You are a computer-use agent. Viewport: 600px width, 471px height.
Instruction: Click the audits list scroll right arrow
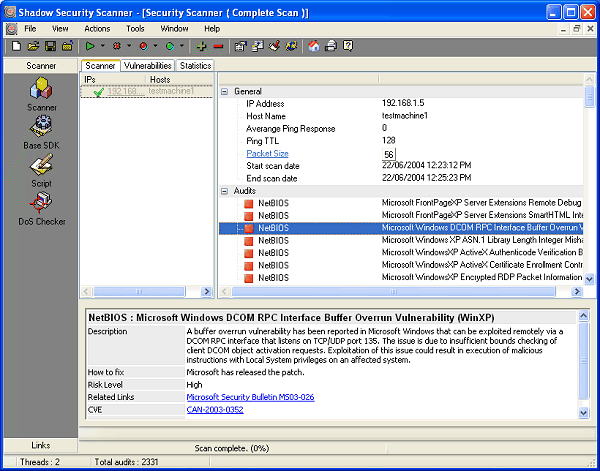coord(577,292)
